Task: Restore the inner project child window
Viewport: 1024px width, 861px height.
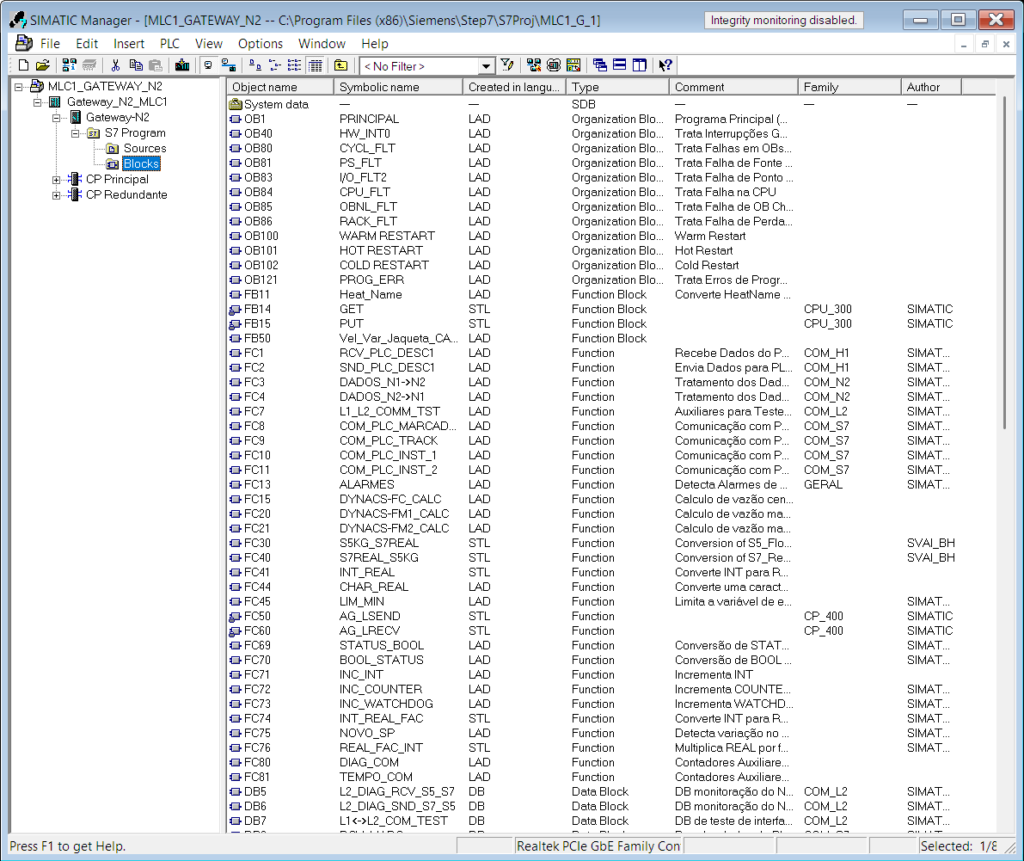Action: 985,44
